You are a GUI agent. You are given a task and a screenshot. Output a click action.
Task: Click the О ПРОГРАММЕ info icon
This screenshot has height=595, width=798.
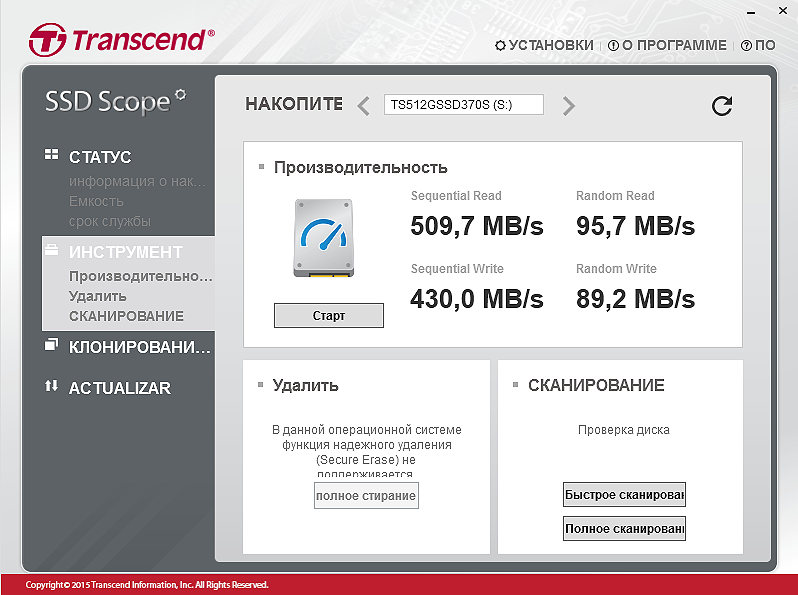coord(613,46)
